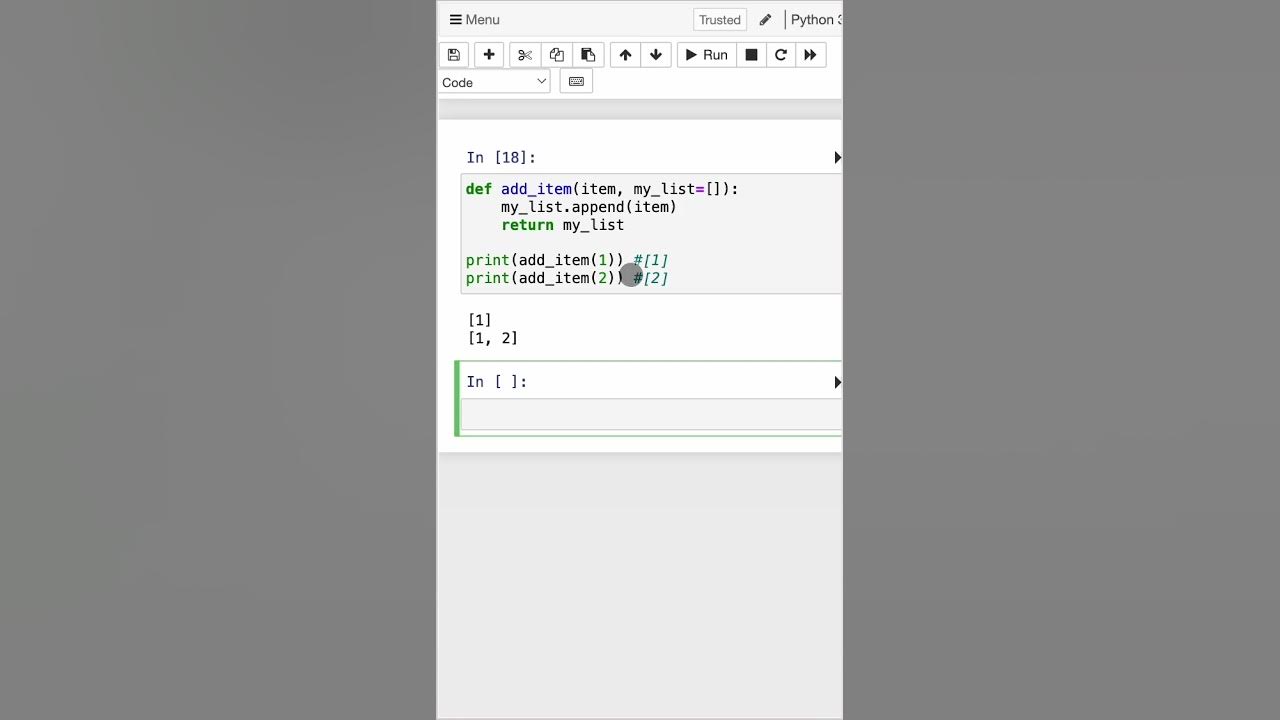This screenshot has height=720, width=1280.
Task: Restart kernel and run all cells
Action: click(x=810, y=54)
